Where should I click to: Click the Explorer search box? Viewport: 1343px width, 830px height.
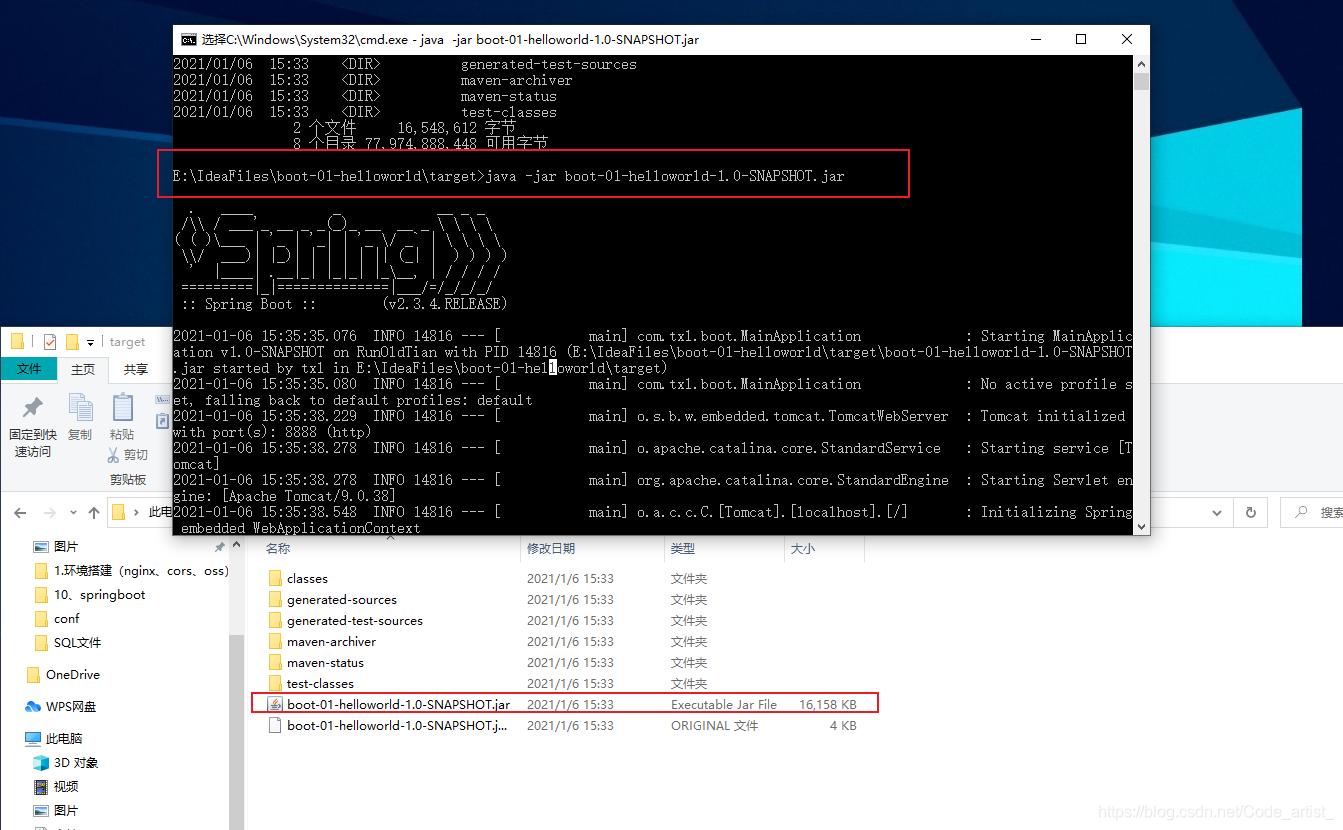click(x=1312, y=512)
